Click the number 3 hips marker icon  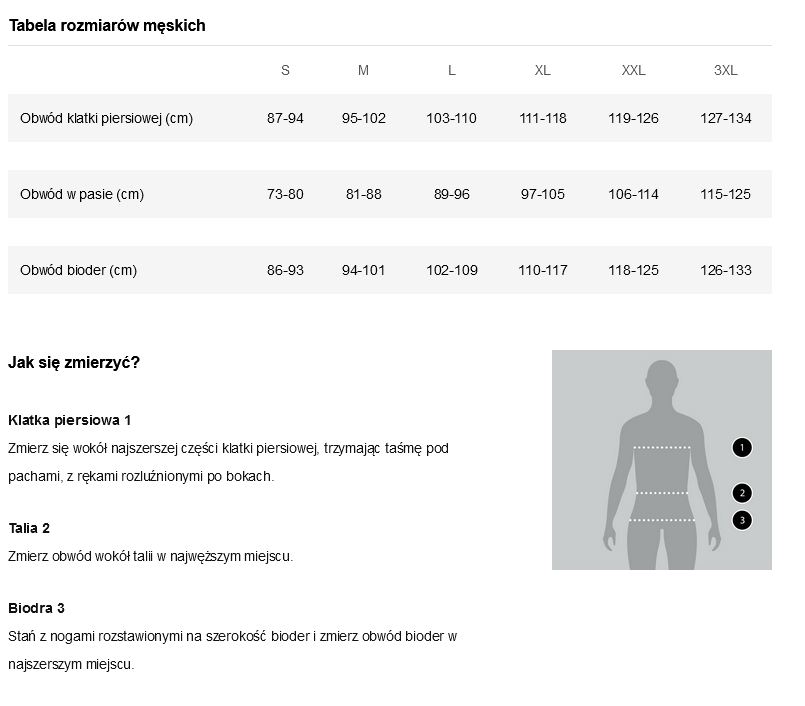[741, 519]
